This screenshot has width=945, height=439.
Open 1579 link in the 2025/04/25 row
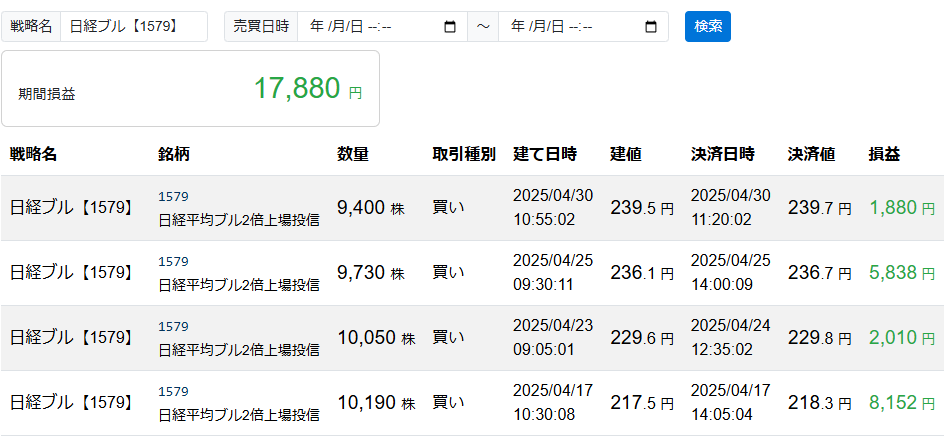pos(174,262)
